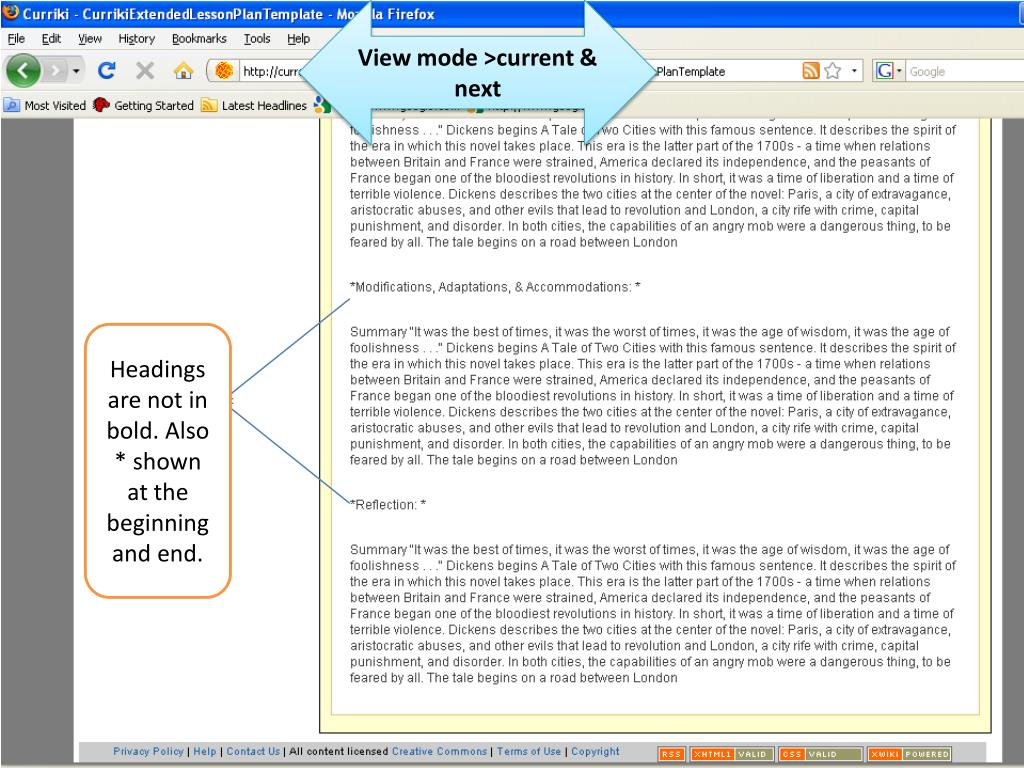
Task: Open the Latest Headlines feed bookmark
Action: tap(254, 105)
